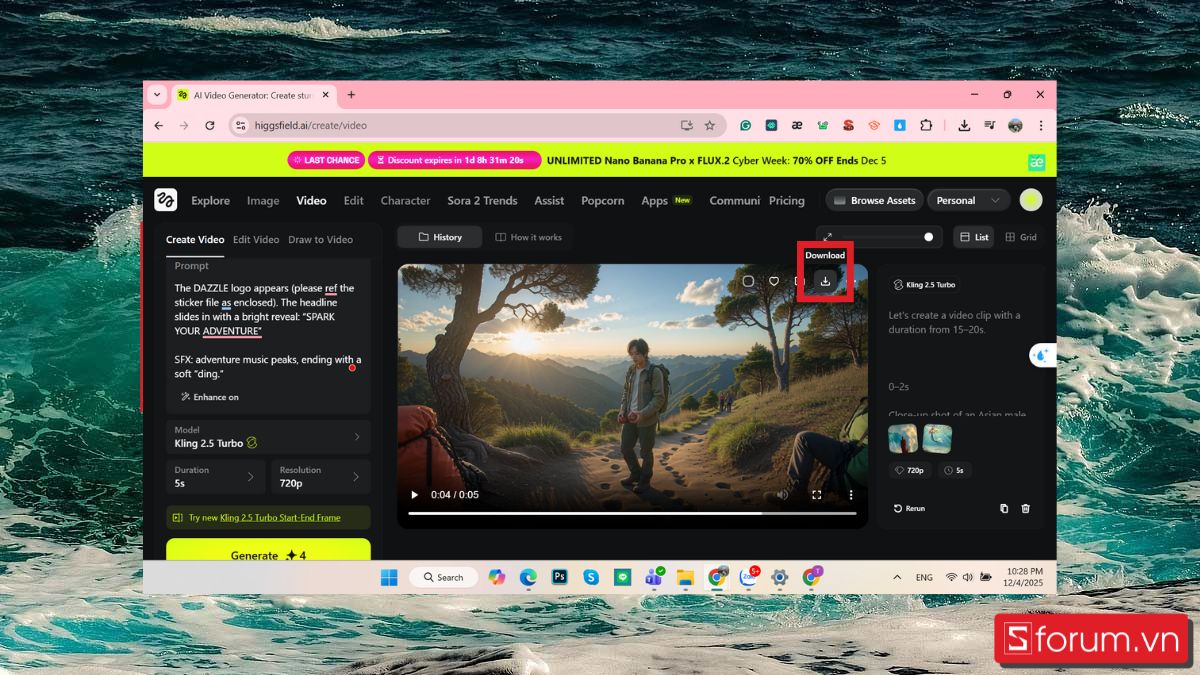Show hidden tray icons chevron
The image size is (1200, 675).
(897, 577)
